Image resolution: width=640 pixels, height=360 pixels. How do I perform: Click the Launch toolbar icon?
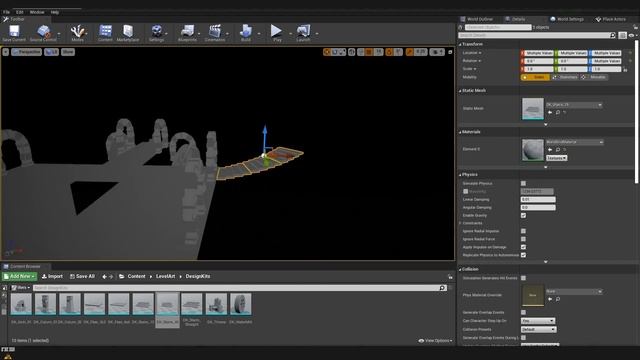point(303,33)
